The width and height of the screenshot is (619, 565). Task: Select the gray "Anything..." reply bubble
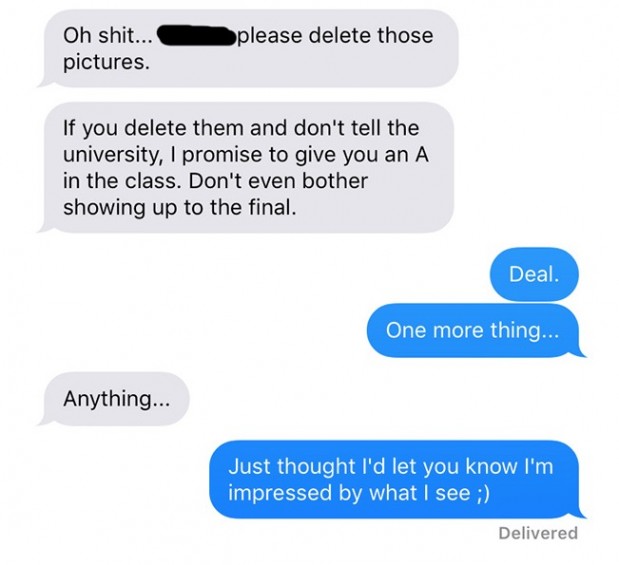(x=114, y=399)
